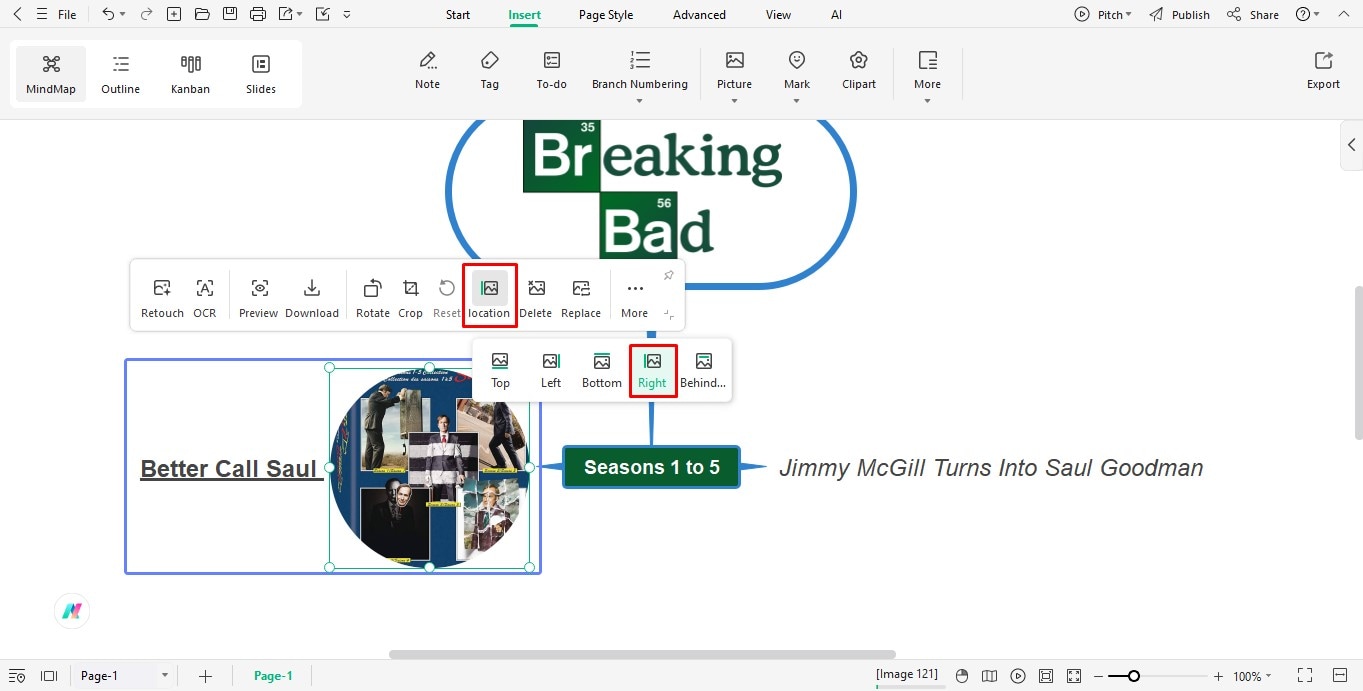Open the Pitch dropdown
This screenshot has height=691, width=1363.
tap(1103, 15)
